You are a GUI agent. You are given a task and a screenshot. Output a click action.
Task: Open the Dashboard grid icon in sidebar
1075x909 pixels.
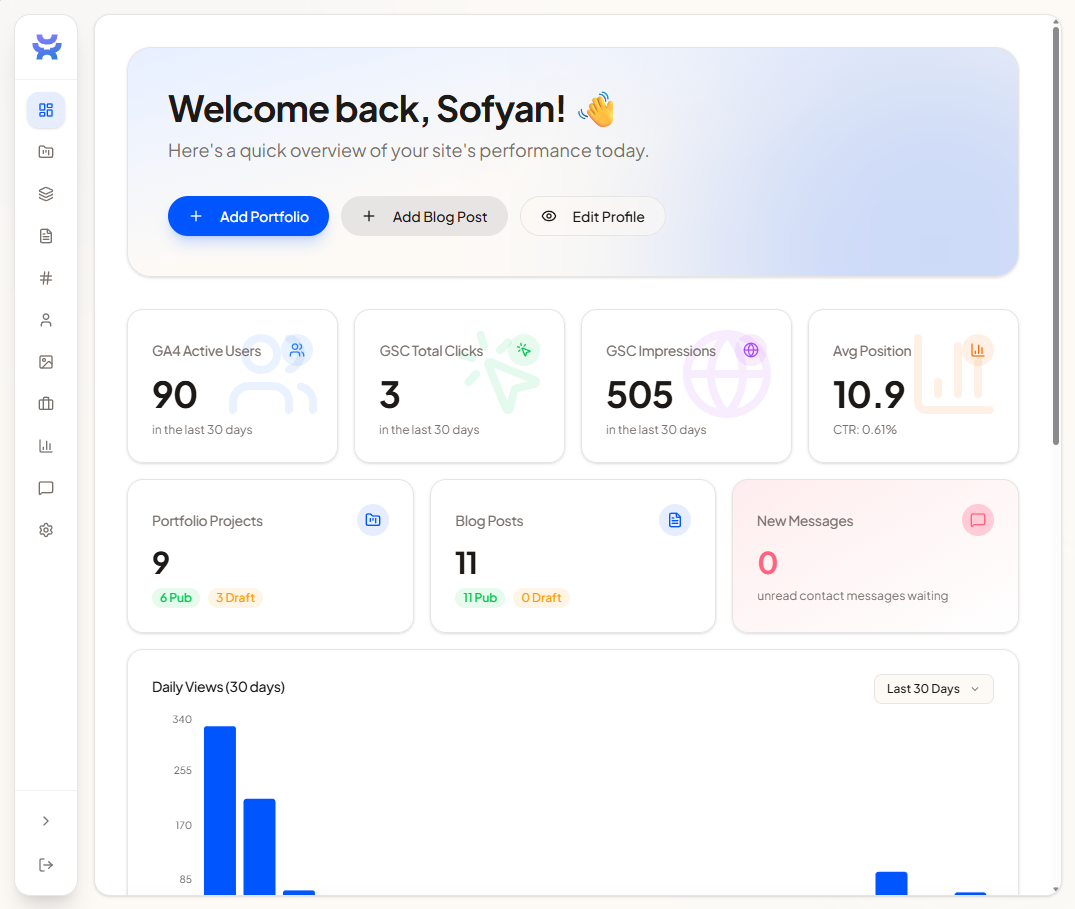(x=46, y=110)
